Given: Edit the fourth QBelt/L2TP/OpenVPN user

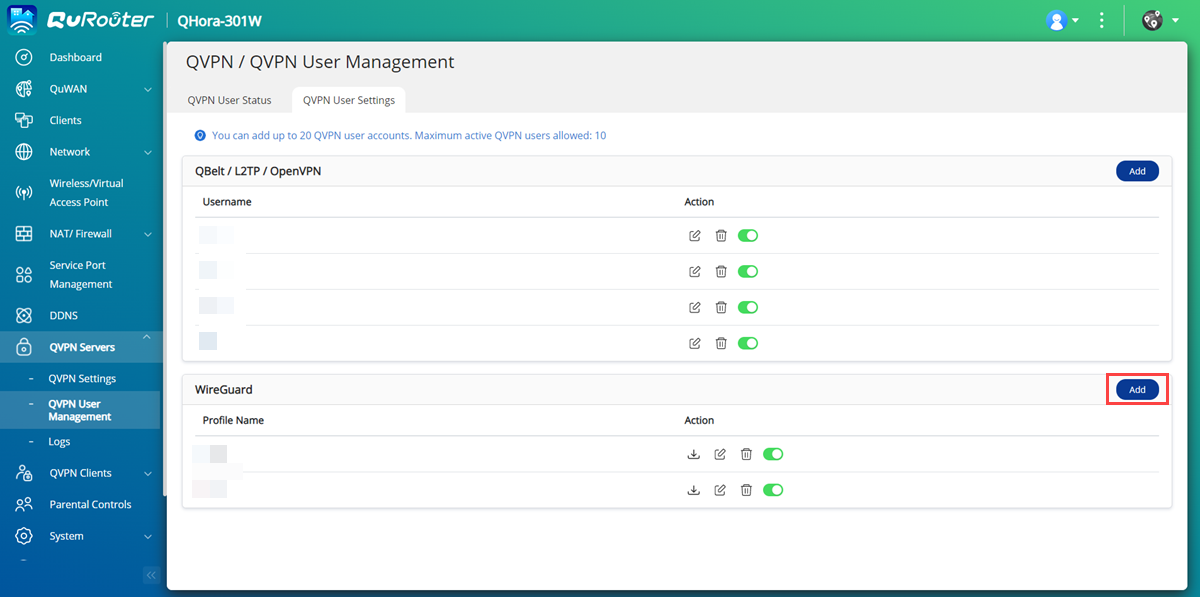Looking at the screenshot, I should pos(695,344).
